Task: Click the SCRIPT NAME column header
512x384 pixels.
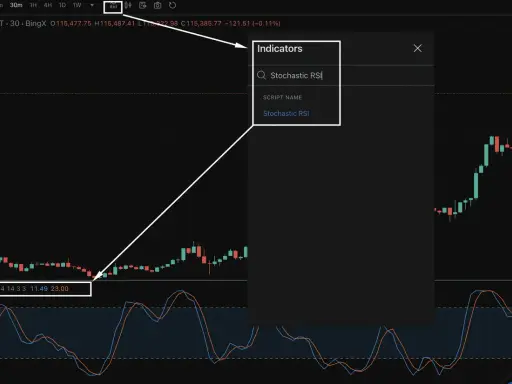Action: tap(282, 97)
